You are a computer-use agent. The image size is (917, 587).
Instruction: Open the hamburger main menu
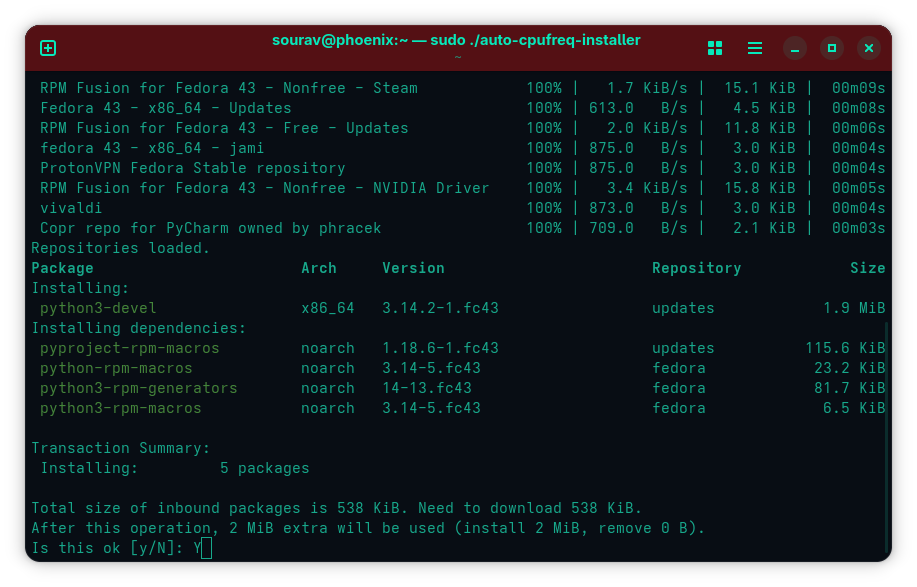coord(755,48)
